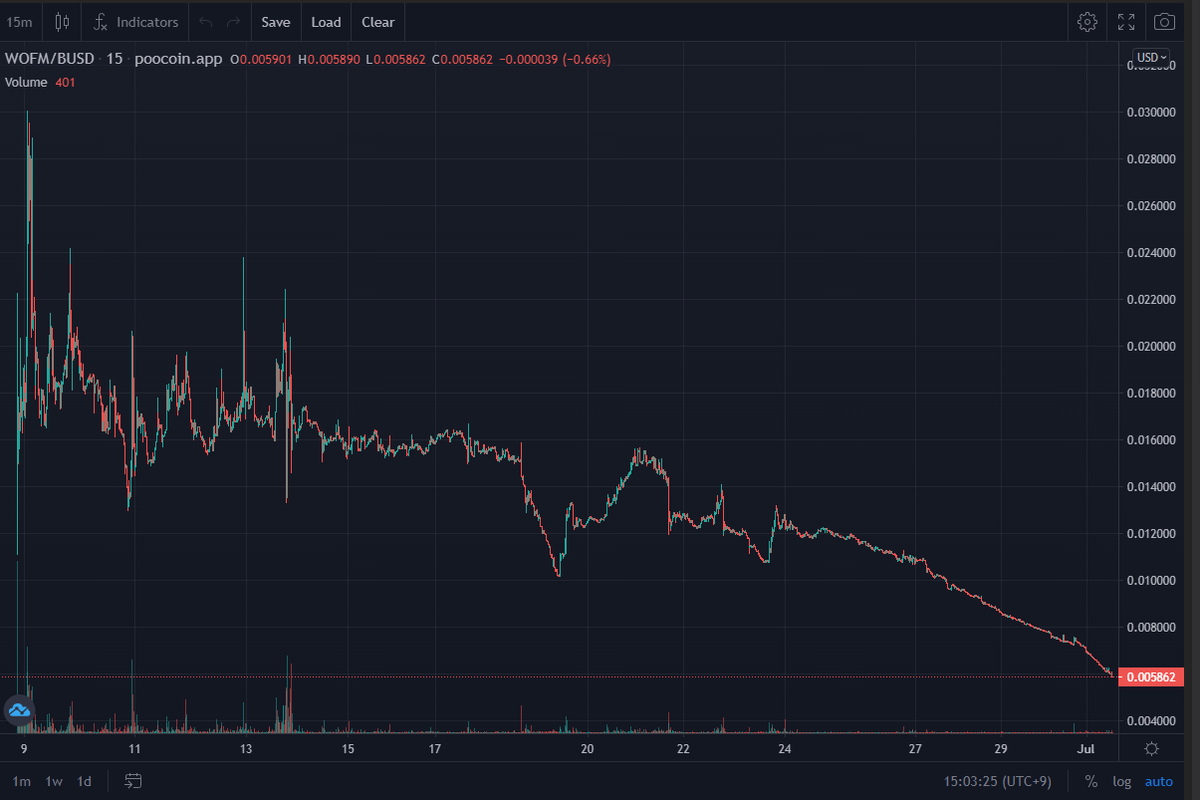The image size is (1200, 800).
Task: Click the 0.004000 price scale label
Action: (1150, 721)
